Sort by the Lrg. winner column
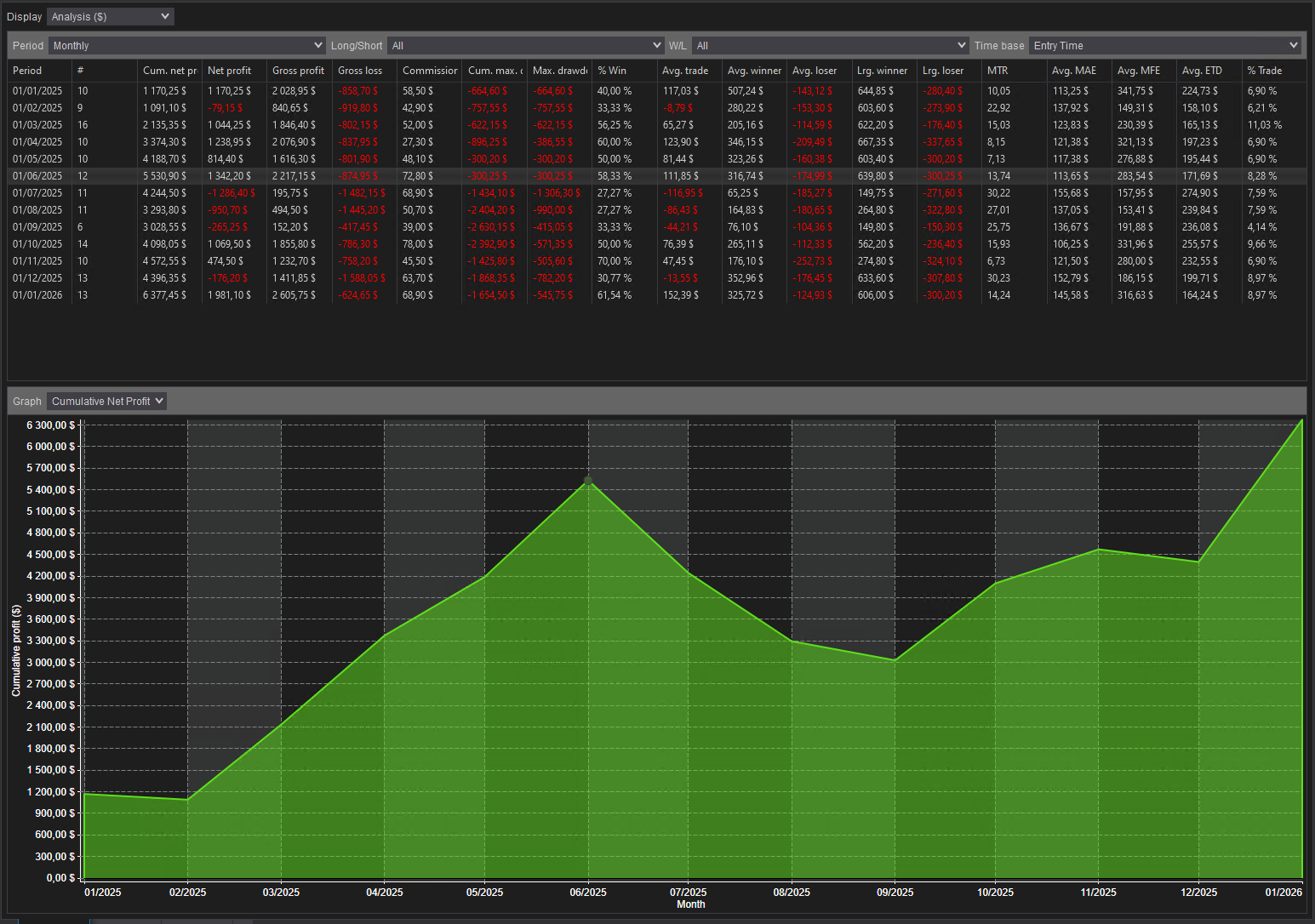 [x=882, y=70]
